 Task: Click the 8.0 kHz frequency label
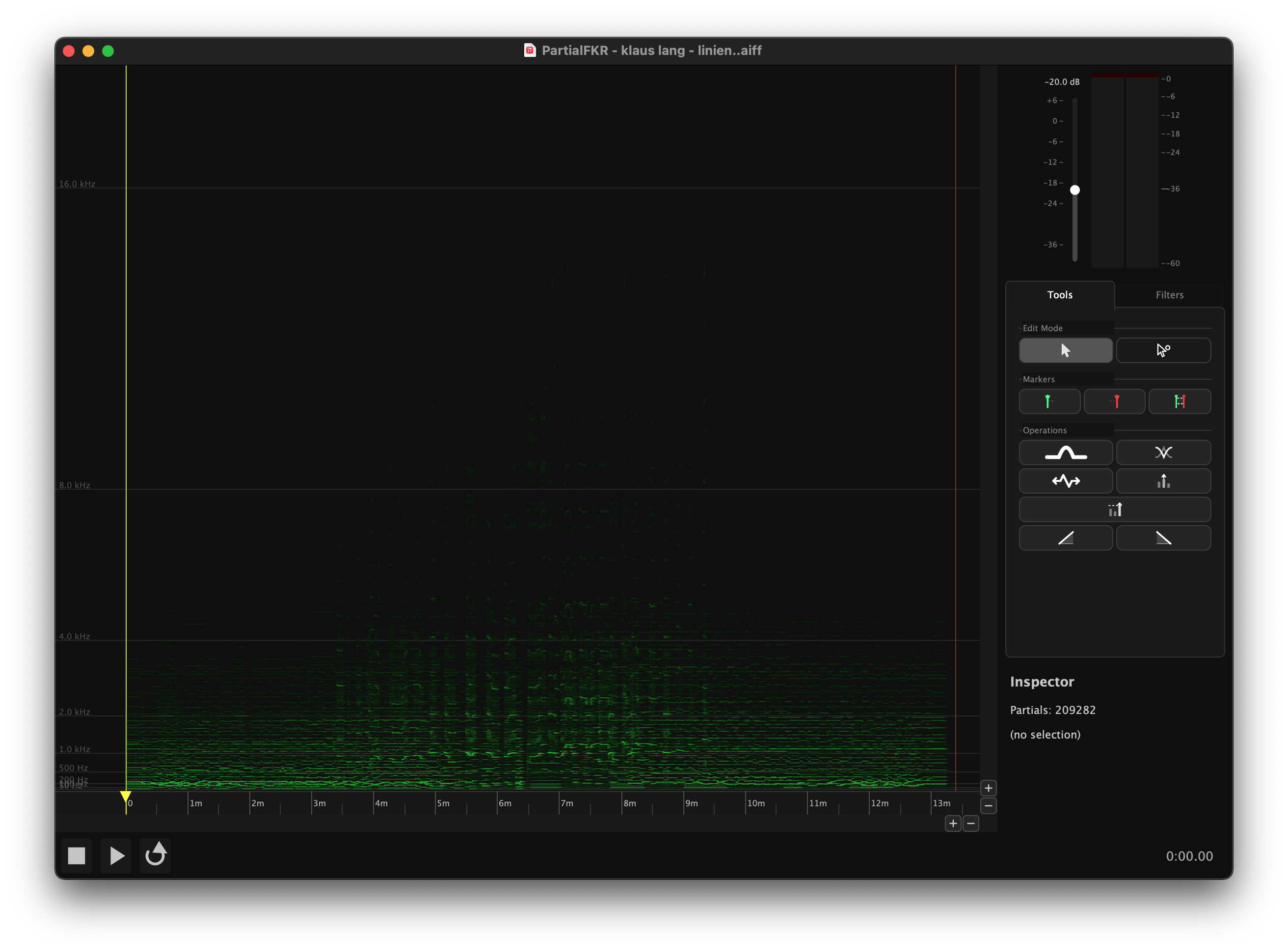(x=74, y=485)
